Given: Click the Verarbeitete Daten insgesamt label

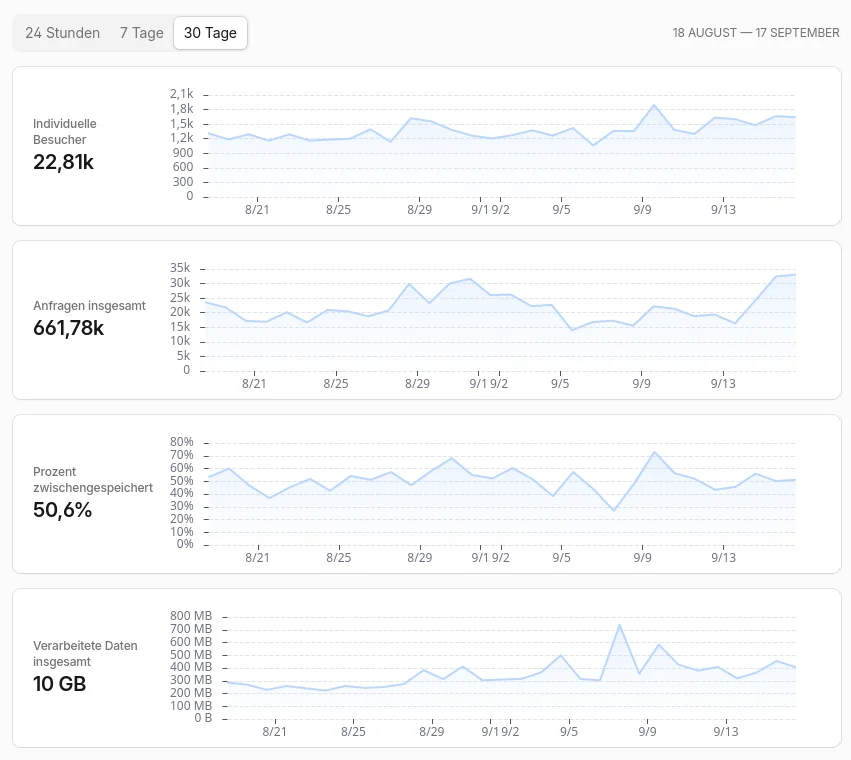Looking at the screenshot, I should [x=85, y=654].
